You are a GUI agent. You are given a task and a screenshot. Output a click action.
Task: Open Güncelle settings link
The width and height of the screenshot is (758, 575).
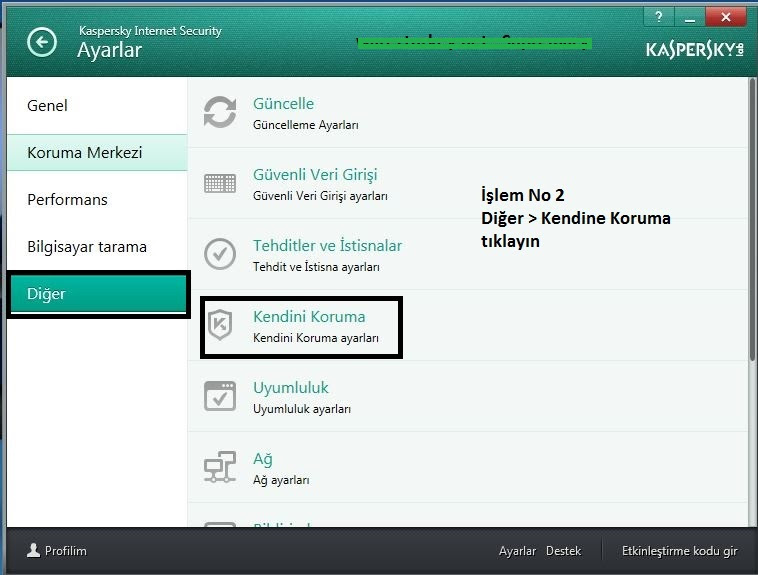coord(283,103)
